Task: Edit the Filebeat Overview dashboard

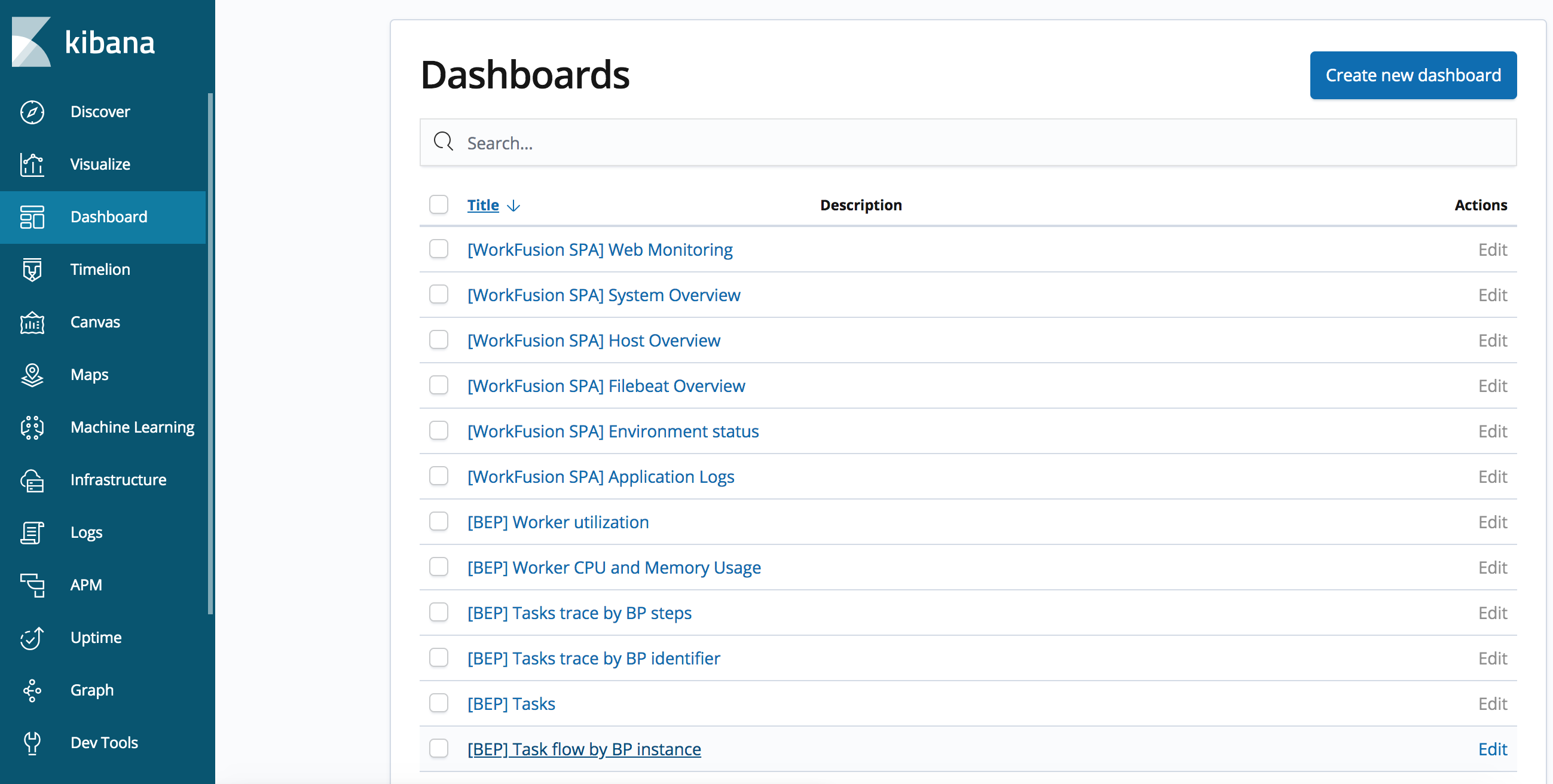Action: pyautogui.click(x=1492, y=385)
